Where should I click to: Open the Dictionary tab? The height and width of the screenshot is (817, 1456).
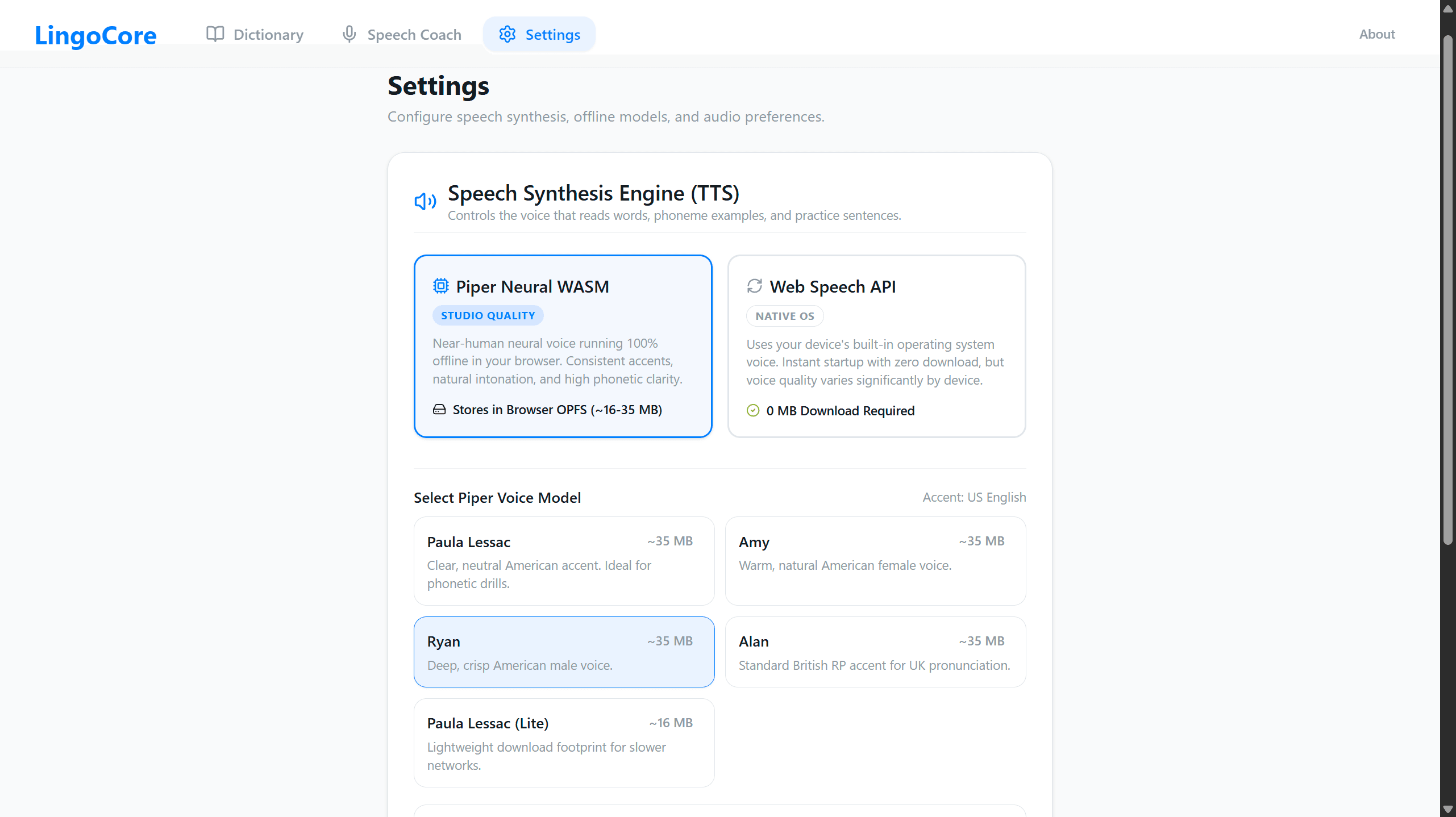255,35
